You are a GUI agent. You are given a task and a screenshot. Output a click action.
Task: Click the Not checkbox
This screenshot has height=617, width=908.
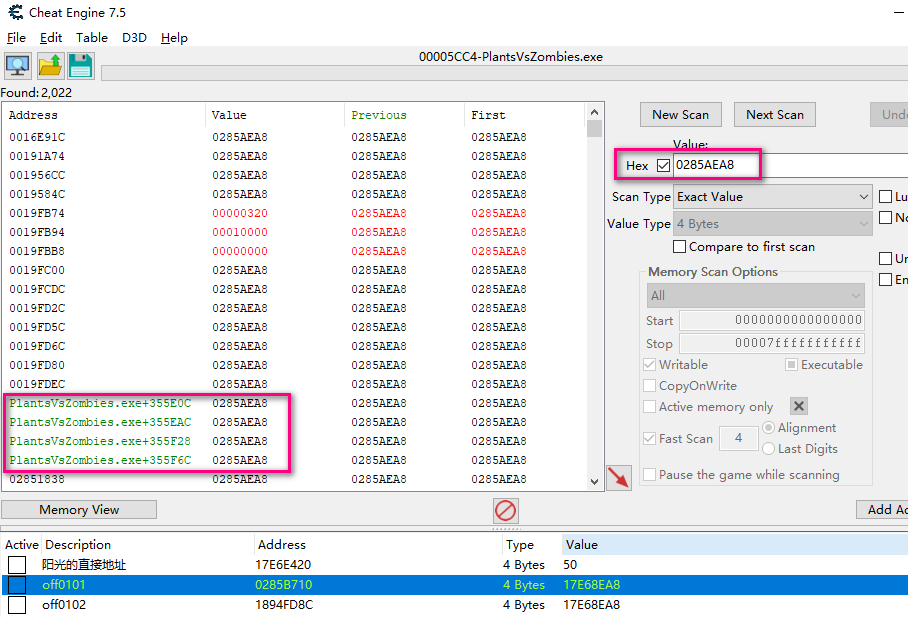(885, 217)
